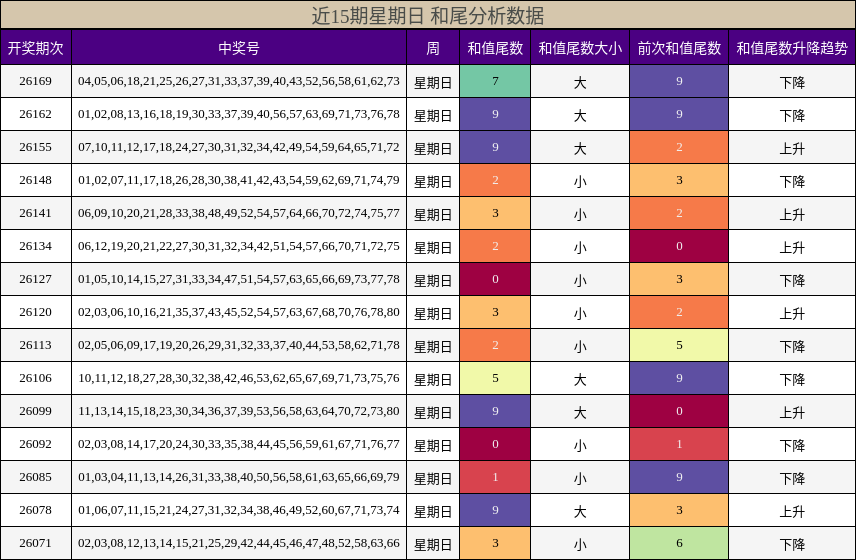
Task: Click 和值尾数 cell 0 in row 26127
Action: point(495,279)
